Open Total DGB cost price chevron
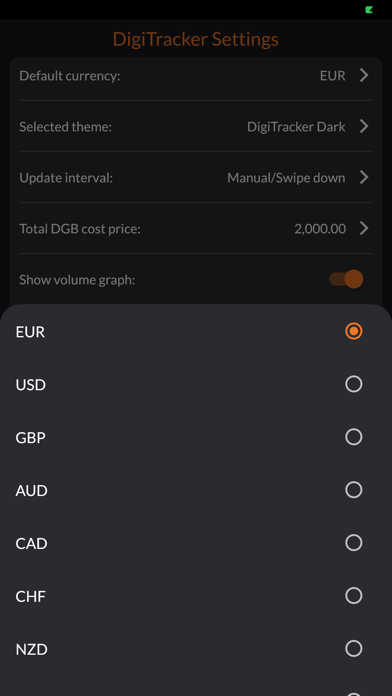The width and height of the screenshot is (392, 696). [x=364, y=229]
